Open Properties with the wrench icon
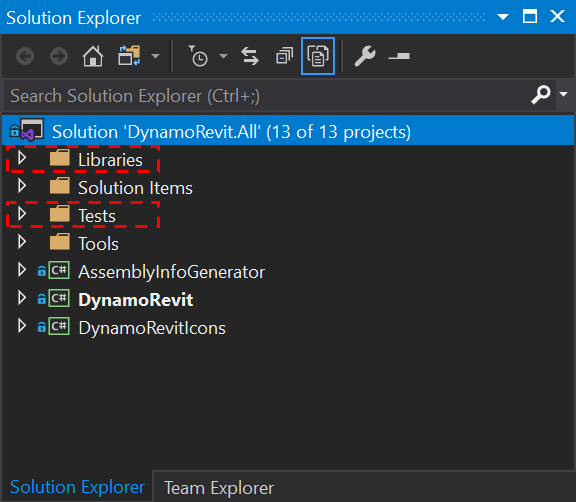The height and width of the screenshot is (502, 576). pos(365,56)
